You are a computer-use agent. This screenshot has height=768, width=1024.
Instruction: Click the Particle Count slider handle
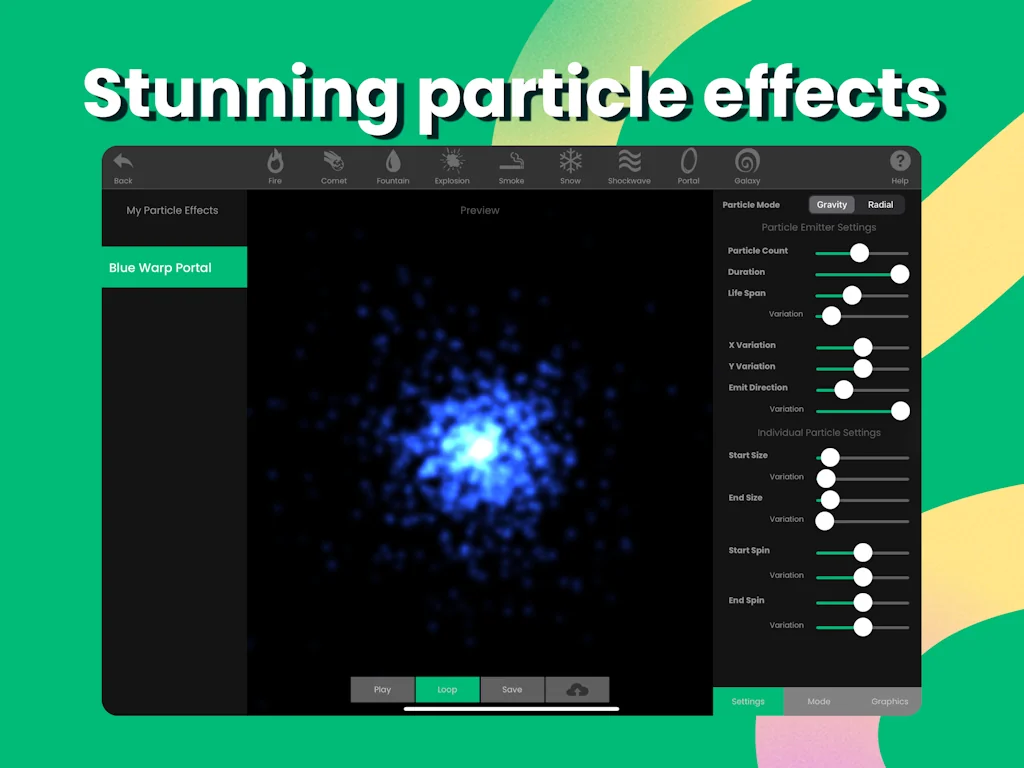coord(859,252)
